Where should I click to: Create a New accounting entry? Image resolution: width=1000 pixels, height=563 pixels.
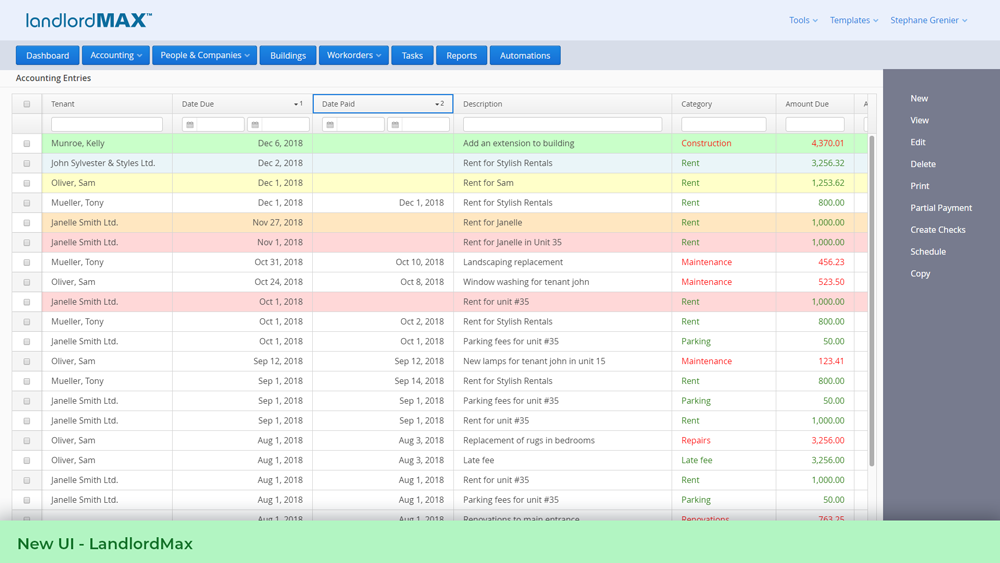pyautogui.click(x=919, y=98)
